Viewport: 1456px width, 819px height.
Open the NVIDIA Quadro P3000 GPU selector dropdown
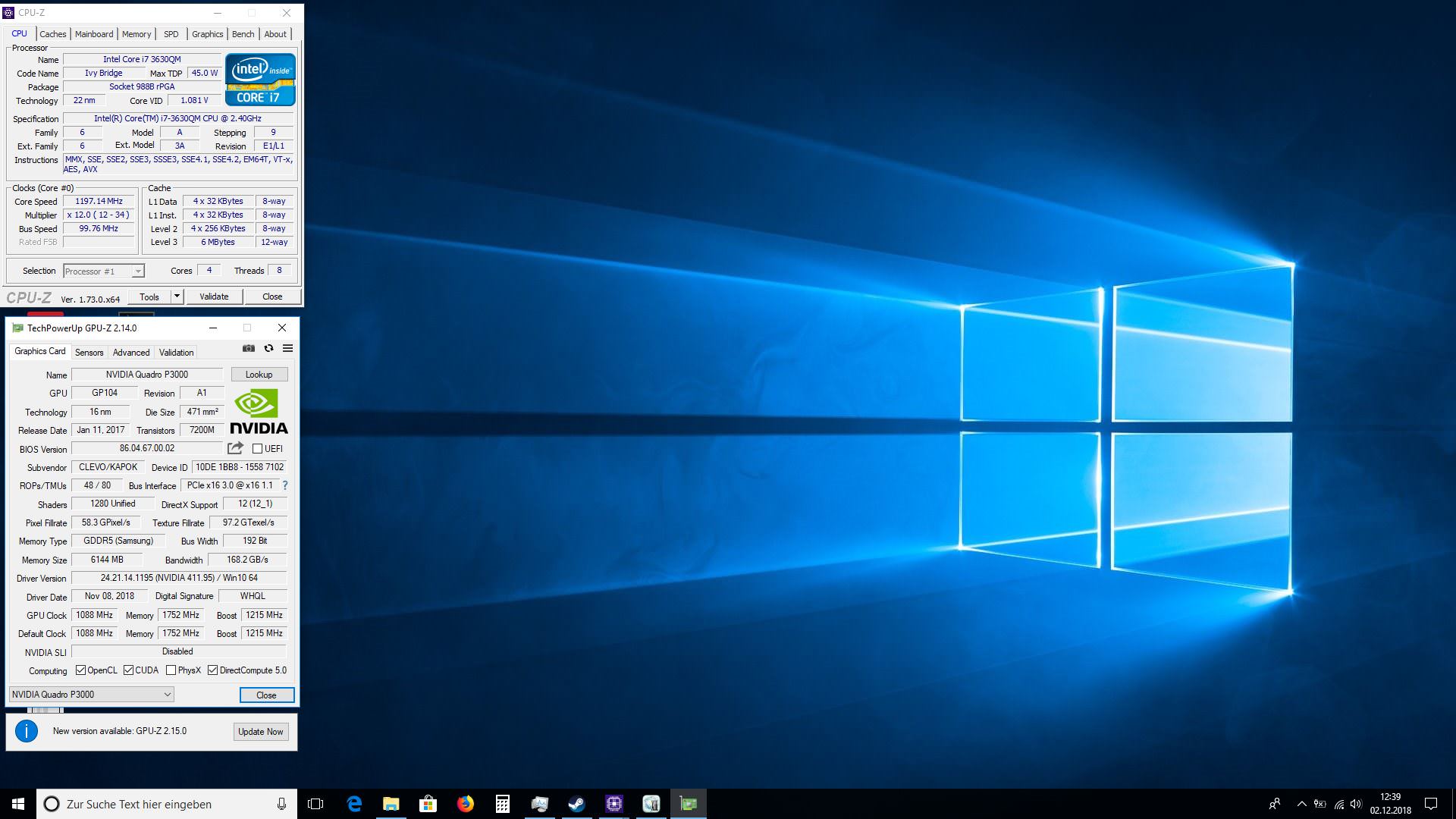pos(91,694)
